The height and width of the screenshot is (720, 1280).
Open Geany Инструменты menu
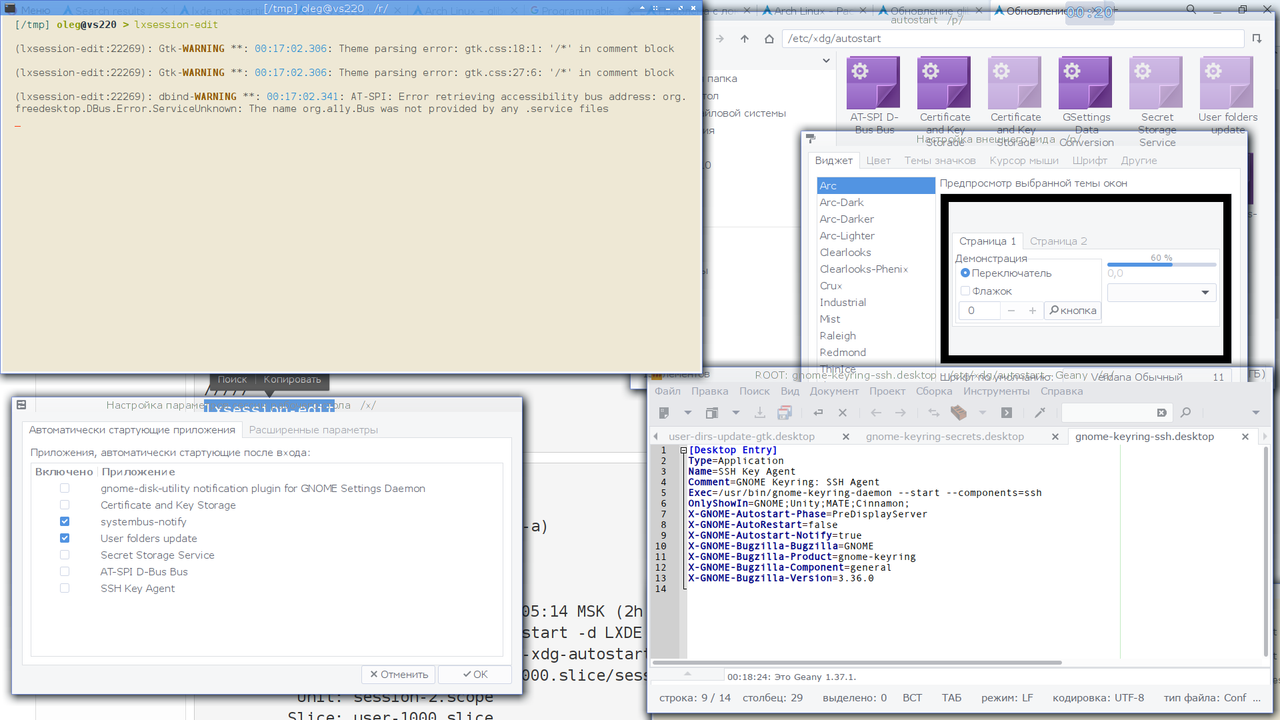click(996, 391)
